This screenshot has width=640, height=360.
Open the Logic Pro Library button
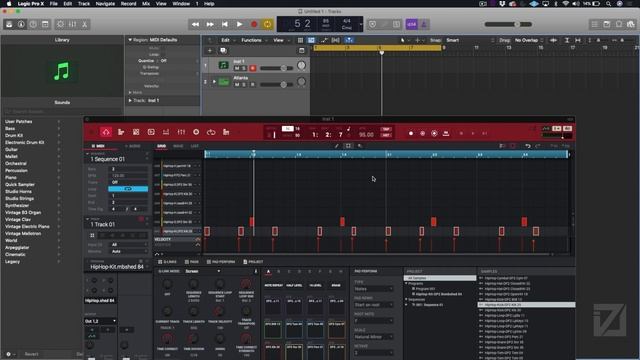tap(9, 24)
